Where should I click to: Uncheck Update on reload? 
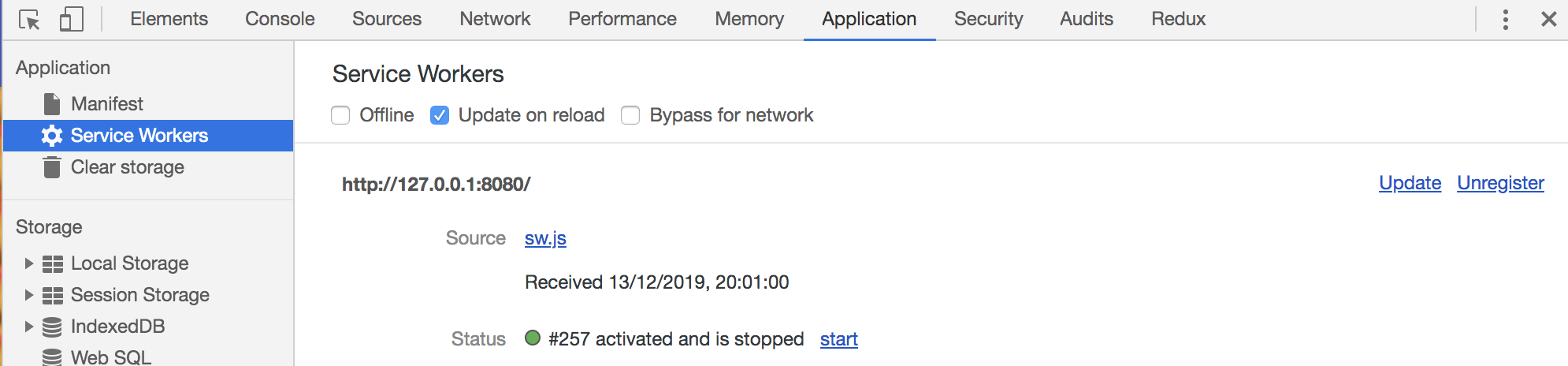(x=440, y=116)
